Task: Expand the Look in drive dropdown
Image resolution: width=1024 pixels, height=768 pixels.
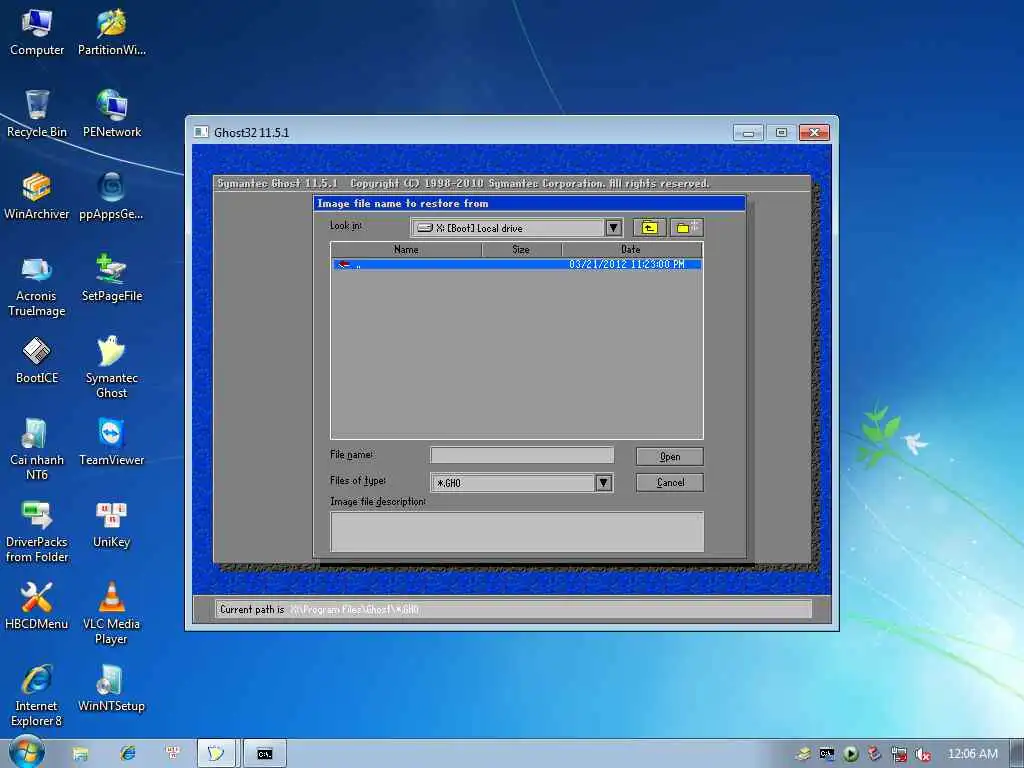Action: [613, 228]
